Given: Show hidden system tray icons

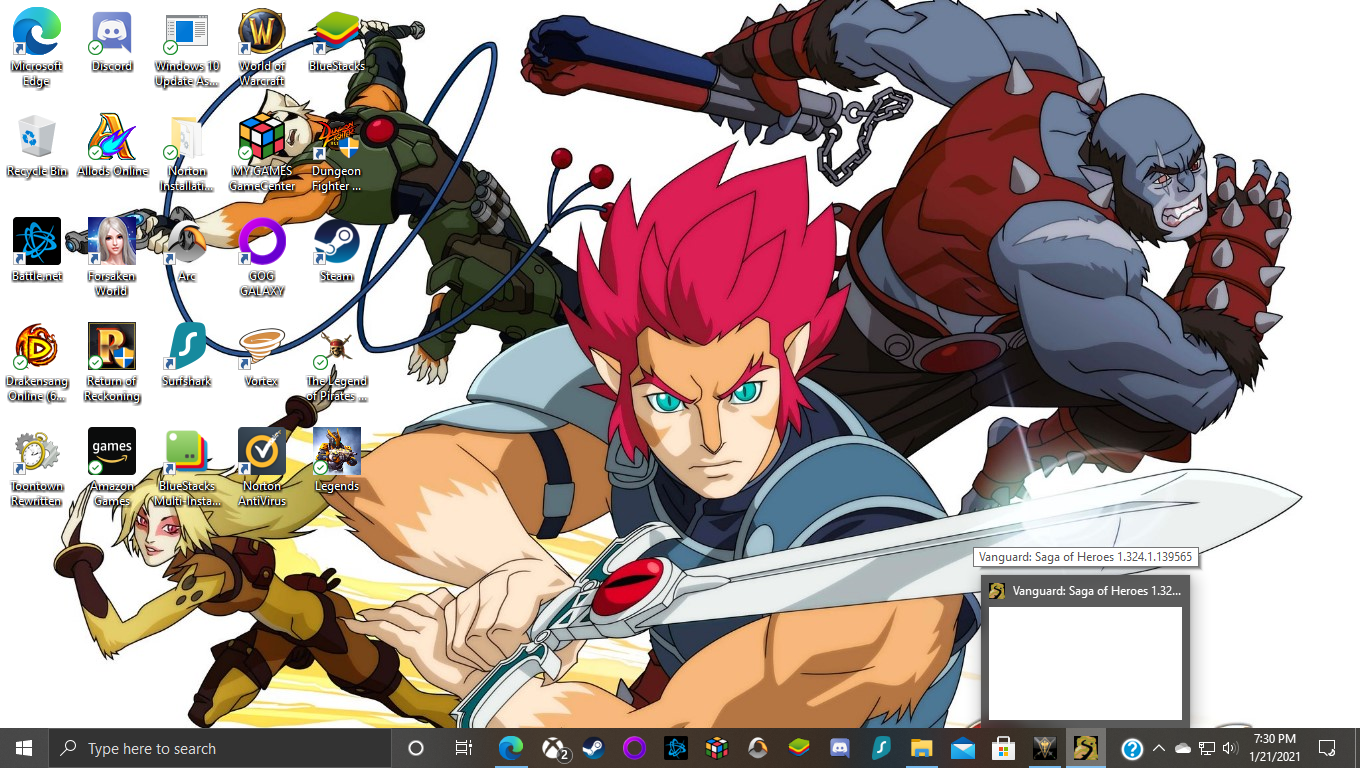Looking at the screenshot, I should tap(1158, 748).
